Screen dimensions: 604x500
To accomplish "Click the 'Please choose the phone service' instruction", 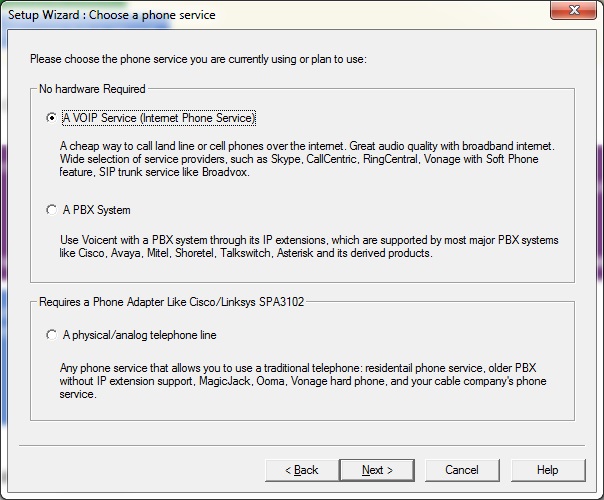I will pos(198,59).
